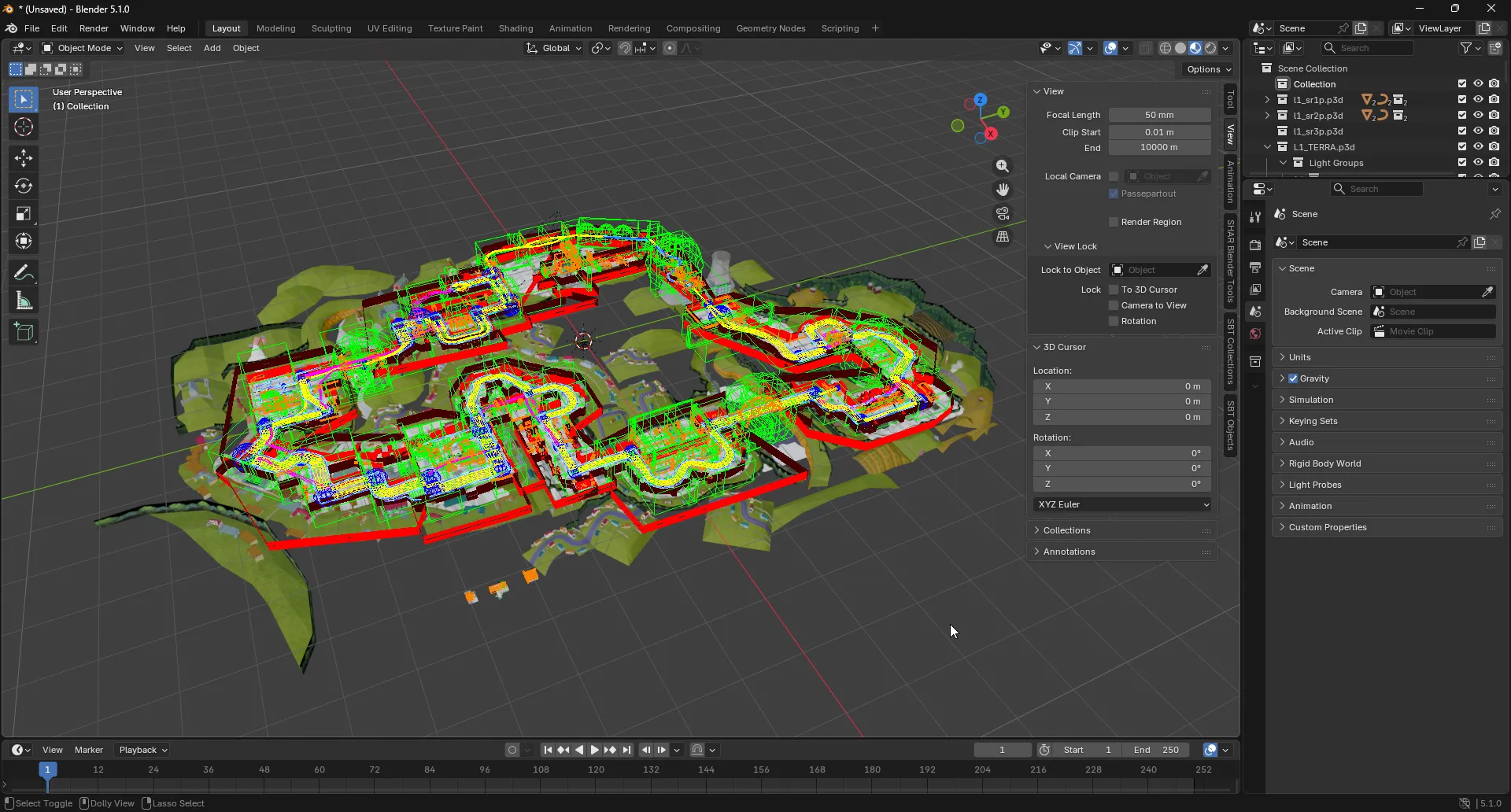This screenshot has width=1511, height=812.
Task: Open the File menu
Action: click(x=31, y=28)
